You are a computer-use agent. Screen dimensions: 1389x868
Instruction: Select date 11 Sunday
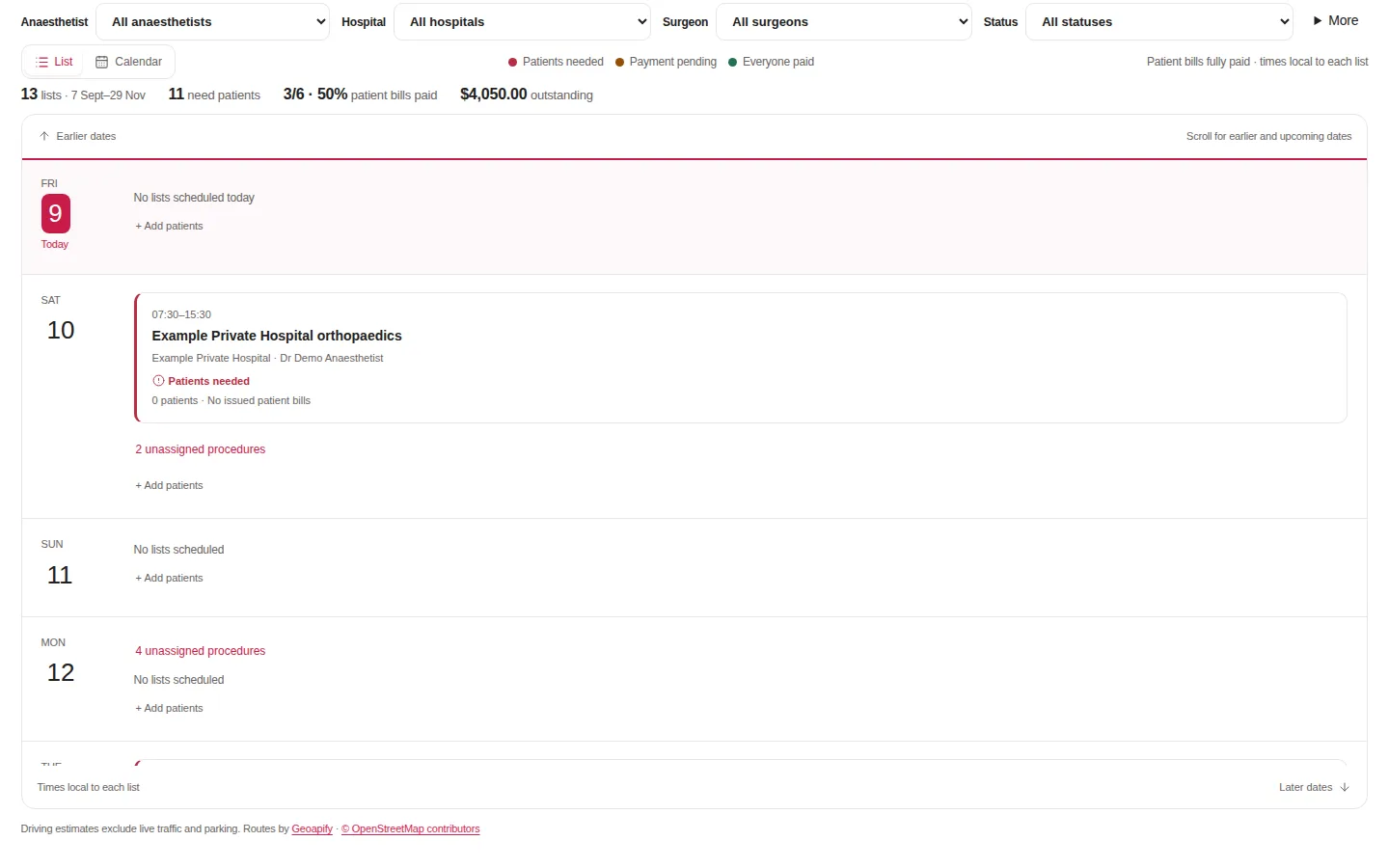60,575
